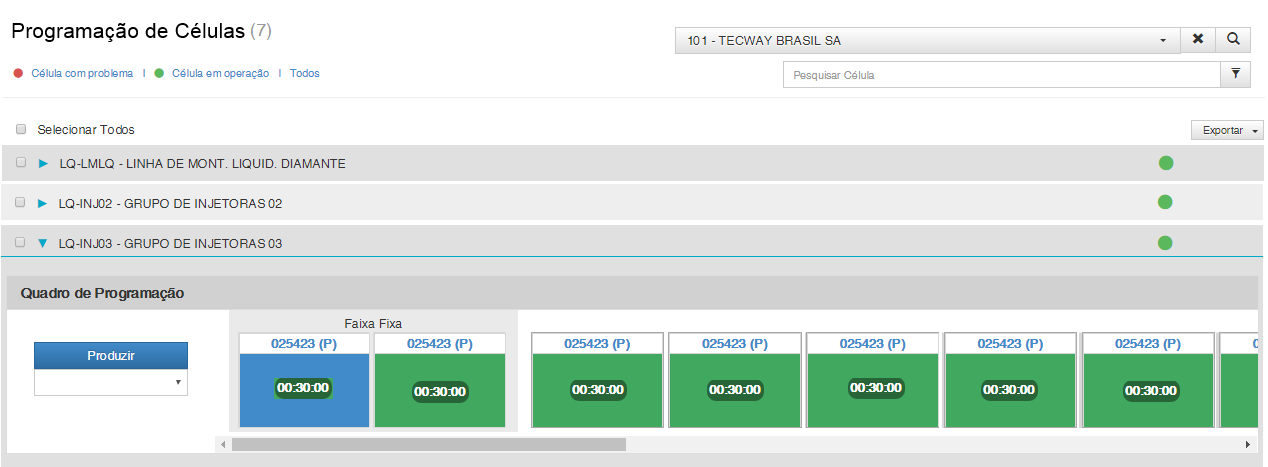The width and height of the screenshot is (1268, 467).
Task: Open the Exportar dropdown menu
Action: [x=1227, y=131]
